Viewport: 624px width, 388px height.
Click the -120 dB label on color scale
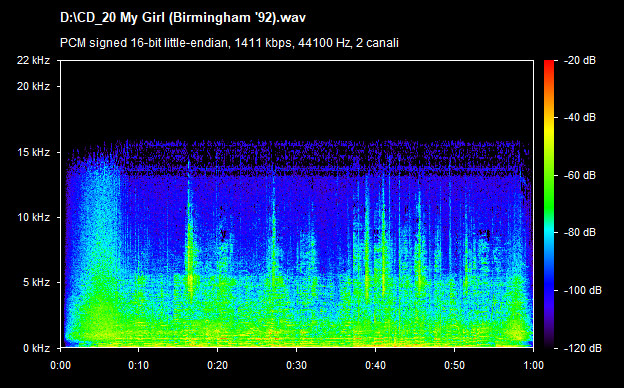[x=583, y=348]
